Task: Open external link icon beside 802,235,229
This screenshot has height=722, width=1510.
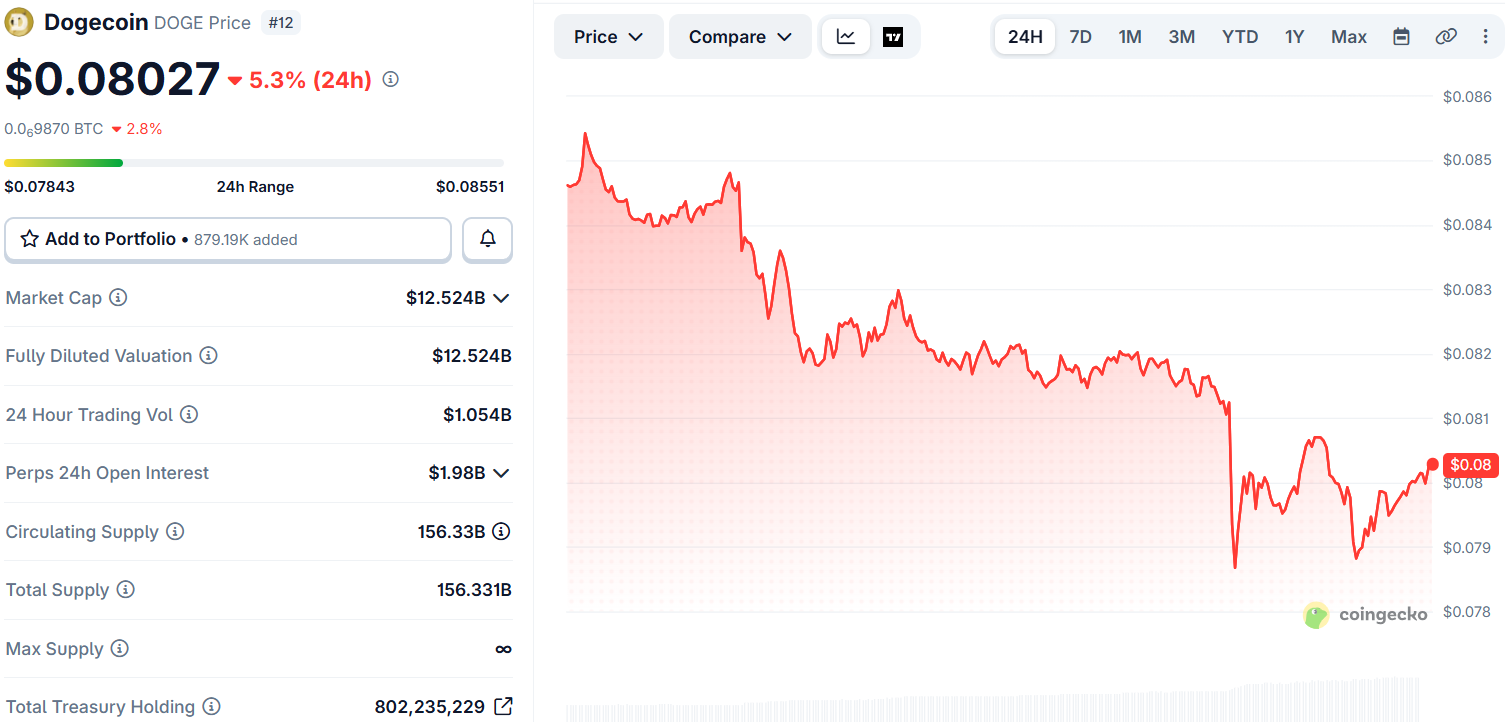Action: pyautogui.click(x=503, y=706)
